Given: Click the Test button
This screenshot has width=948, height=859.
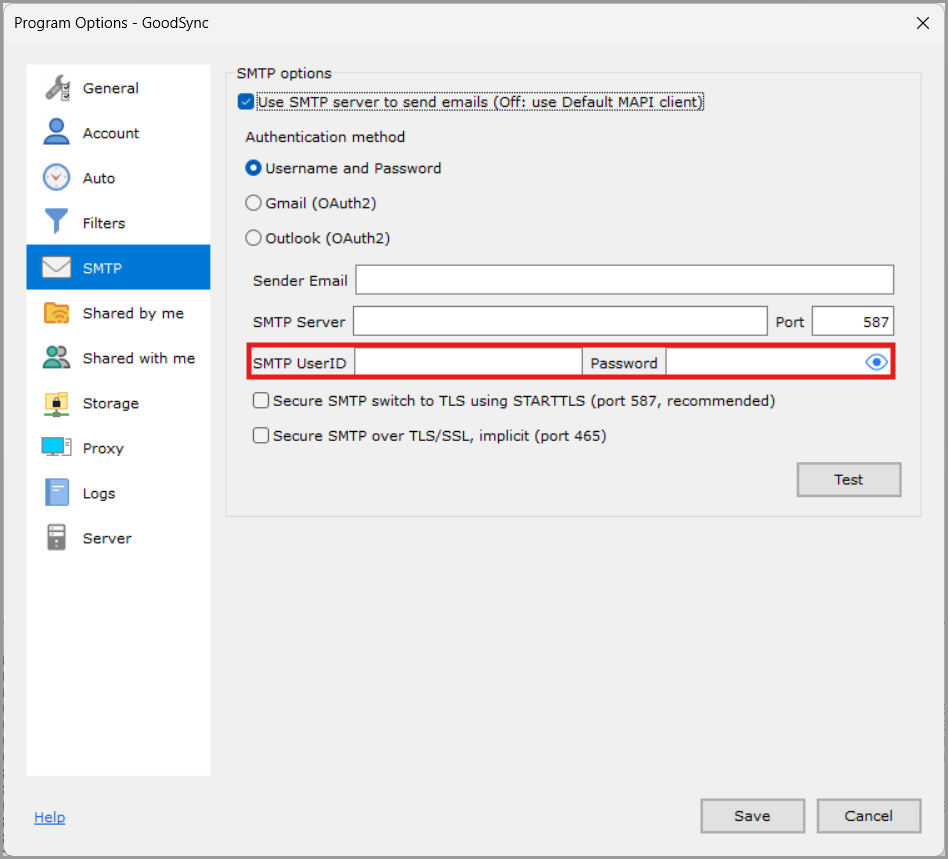Looking at the screenshot, I should click(x=848, y=479).
